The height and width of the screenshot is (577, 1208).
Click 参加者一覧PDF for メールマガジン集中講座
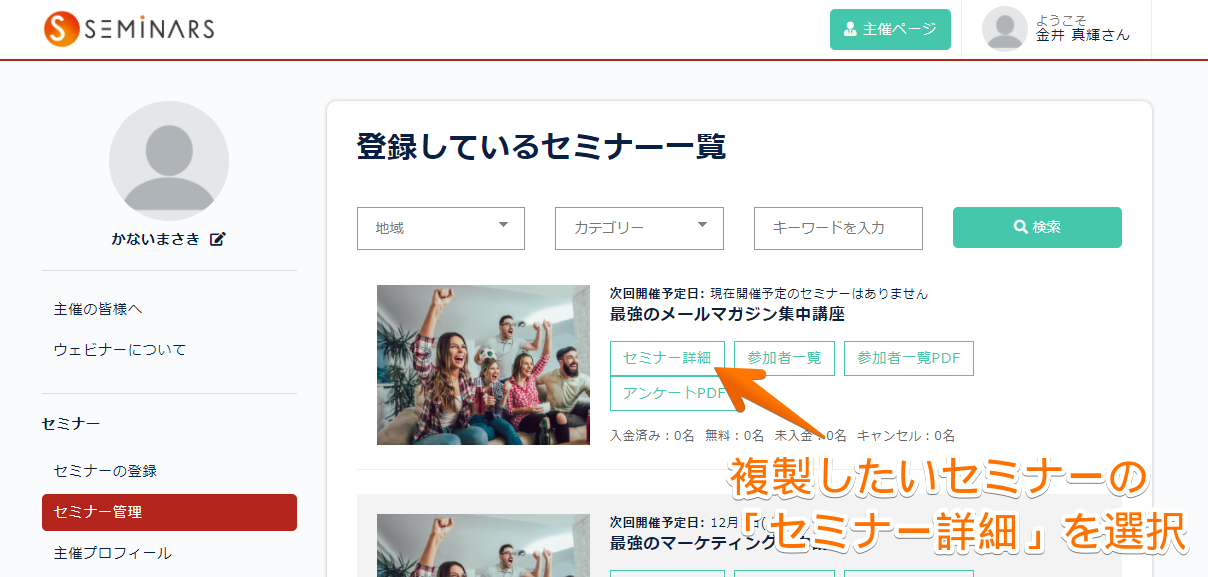click(908, 358)
